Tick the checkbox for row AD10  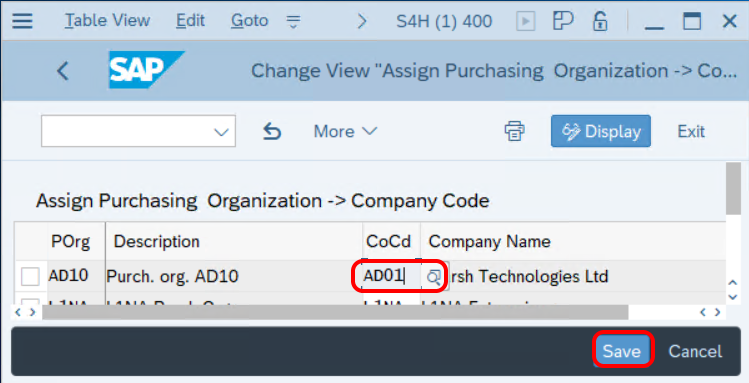[x=30, y=276]
